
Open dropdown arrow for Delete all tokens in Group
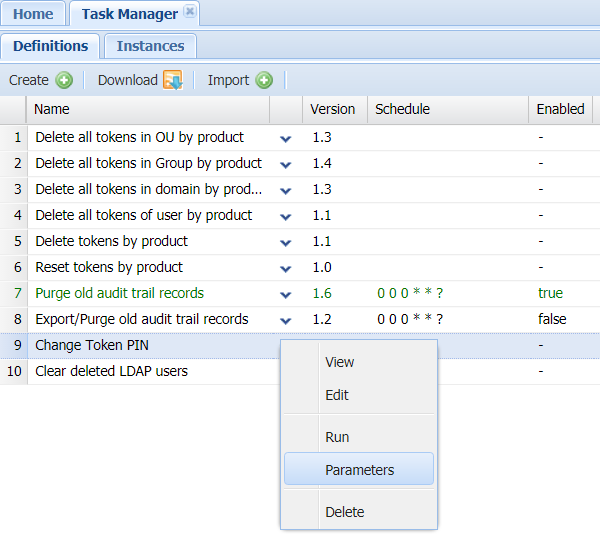click(286, 164)
